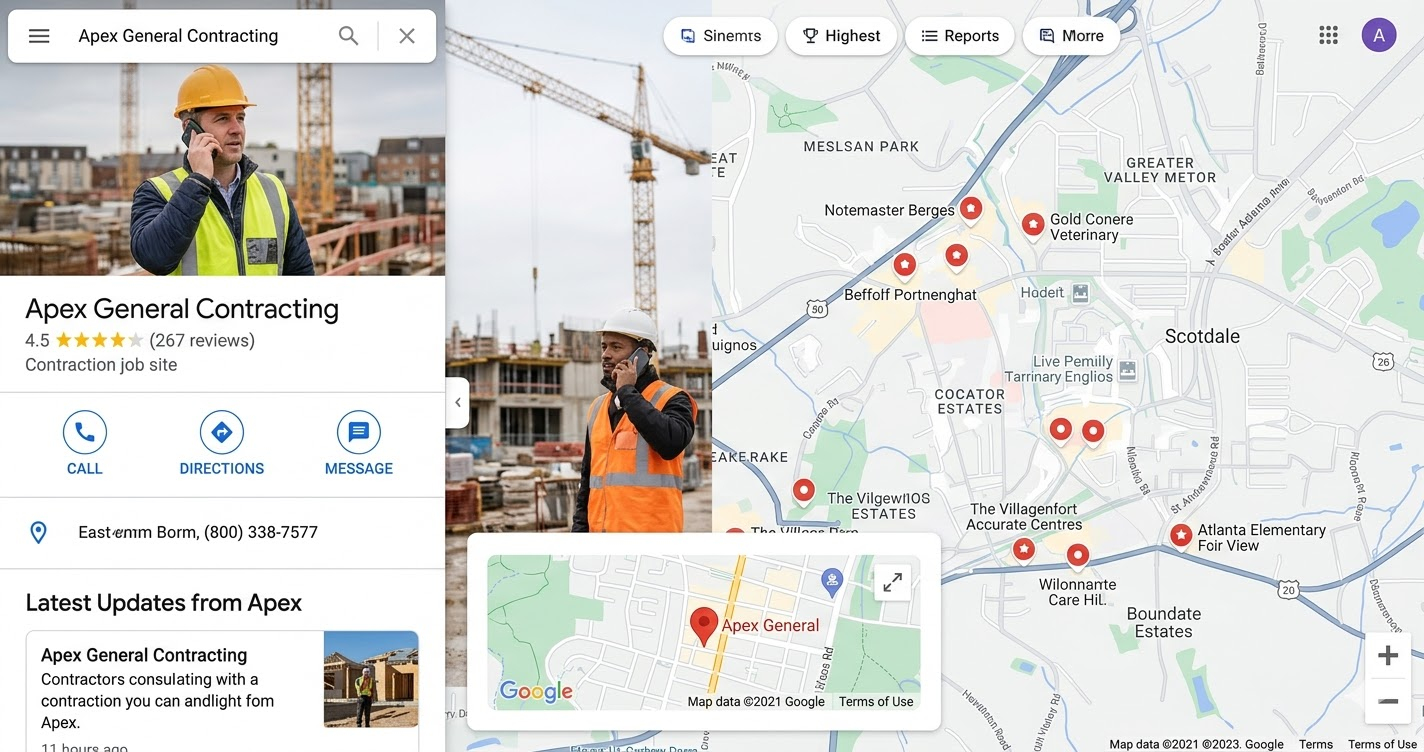Clear the Apex General Contracting search
This screenshot has width=1424, height=752.
407,36
